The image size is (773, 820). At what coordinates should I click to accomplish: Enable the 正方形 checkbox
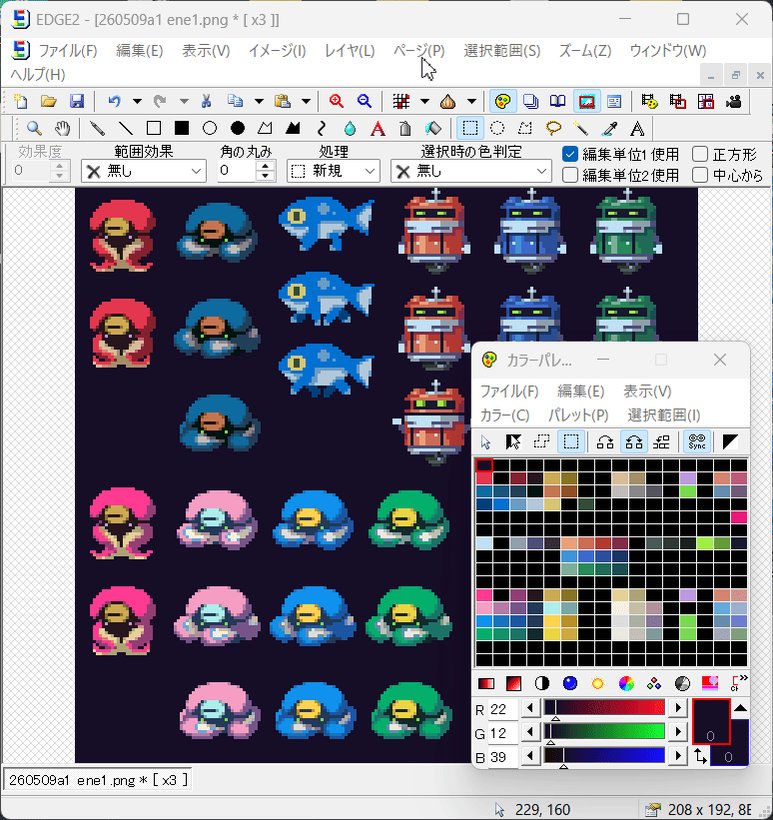point(700,154)
